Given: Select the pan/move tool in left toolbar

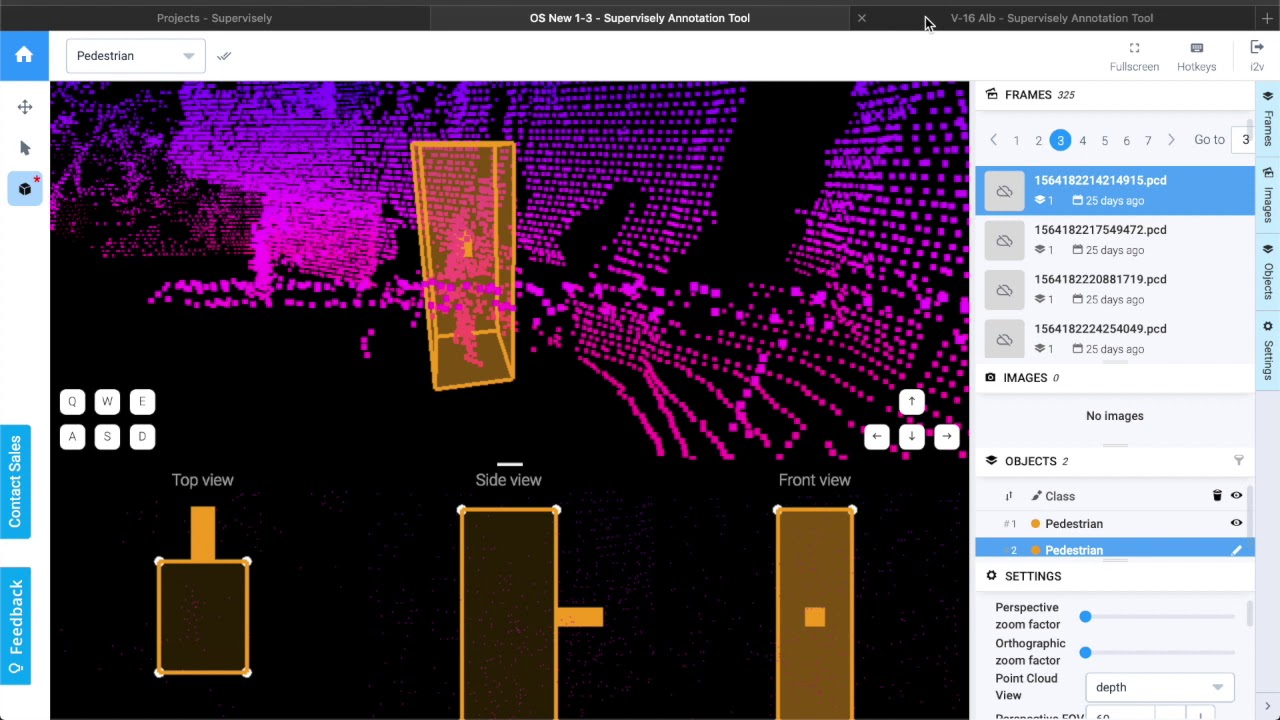Looking at the screenshot, I should point(25,107).
